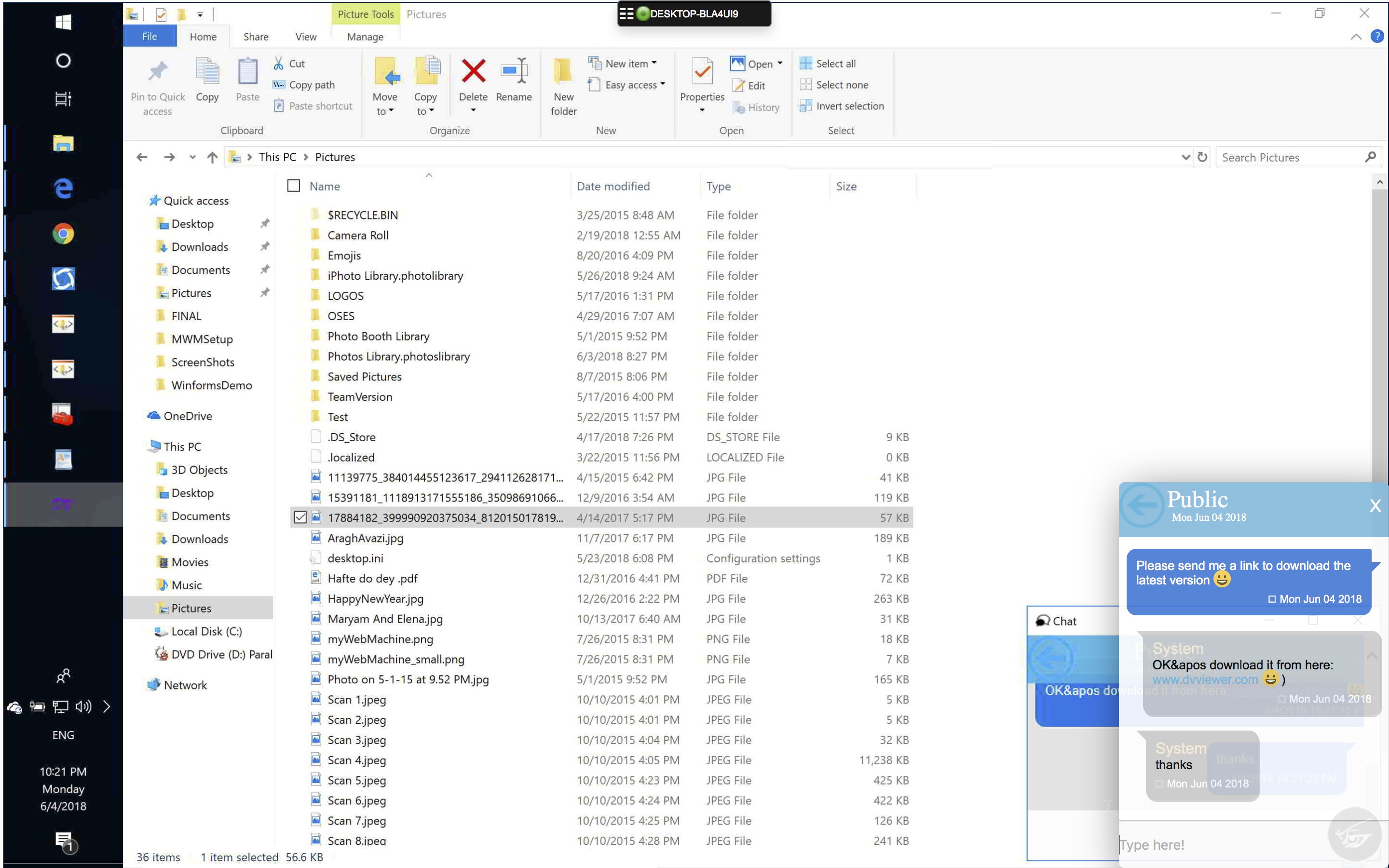Click the Delete icon in ribbon
Viewport: 1389px width, 868px height.
[473, 72]
